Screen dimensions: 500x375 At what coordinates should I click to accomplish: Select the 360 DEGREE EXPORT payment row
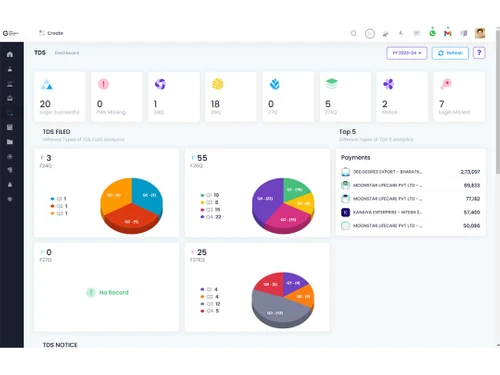pyautogui.click(x=410, y=172)
